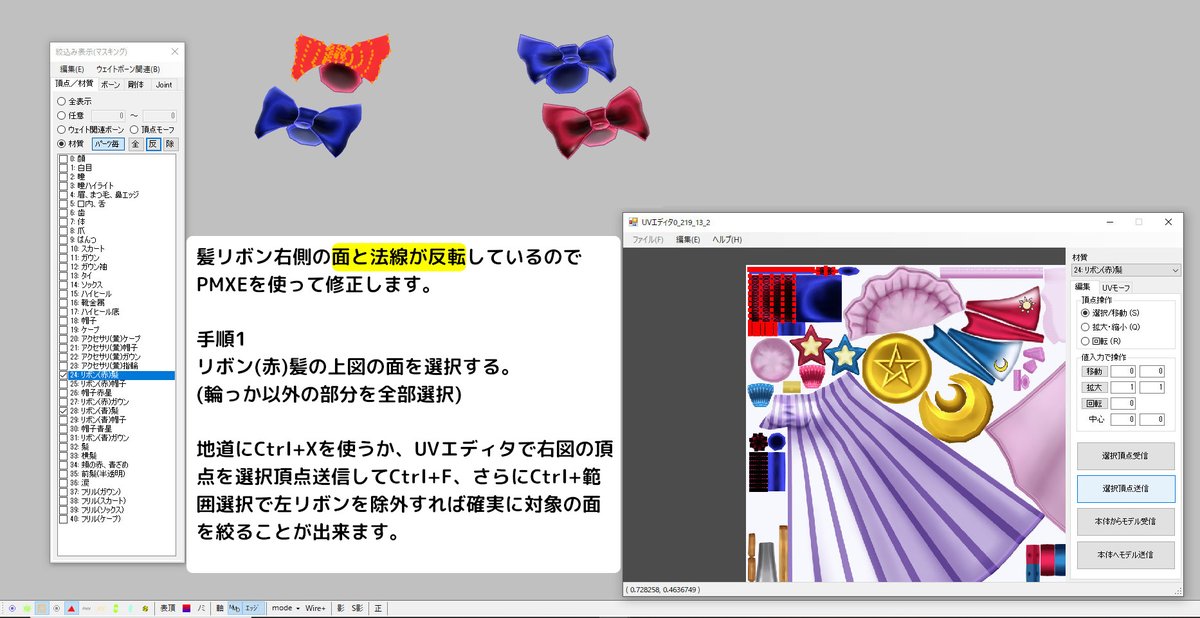This screenshot has width=1200, height=618.
Task: Toggle the S影 self-shadow button
Action: (x=357, y=608)
